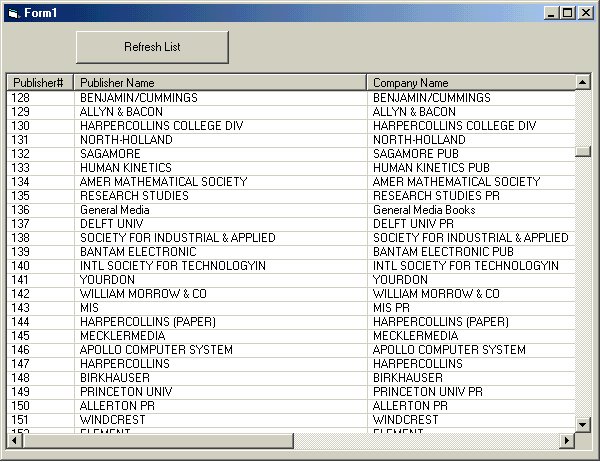The height and width of the screenshot is (462, 600).
Task: Click the vertical scrollbar thumb
Action: tap(583, 152)
